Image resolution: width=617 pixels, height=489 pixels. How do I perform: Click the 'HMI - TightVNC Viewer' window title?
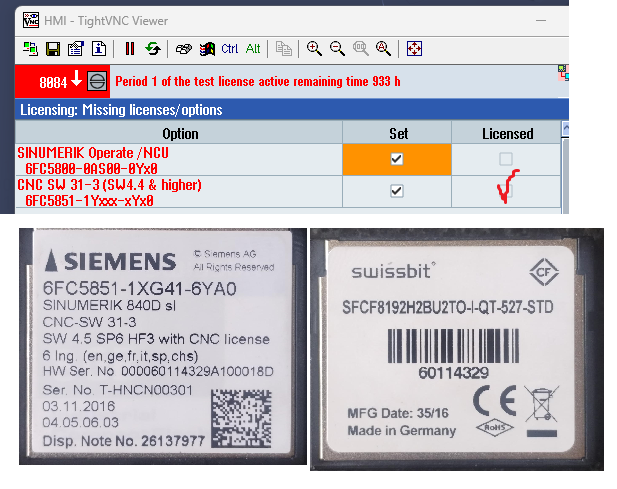(106, 20)
